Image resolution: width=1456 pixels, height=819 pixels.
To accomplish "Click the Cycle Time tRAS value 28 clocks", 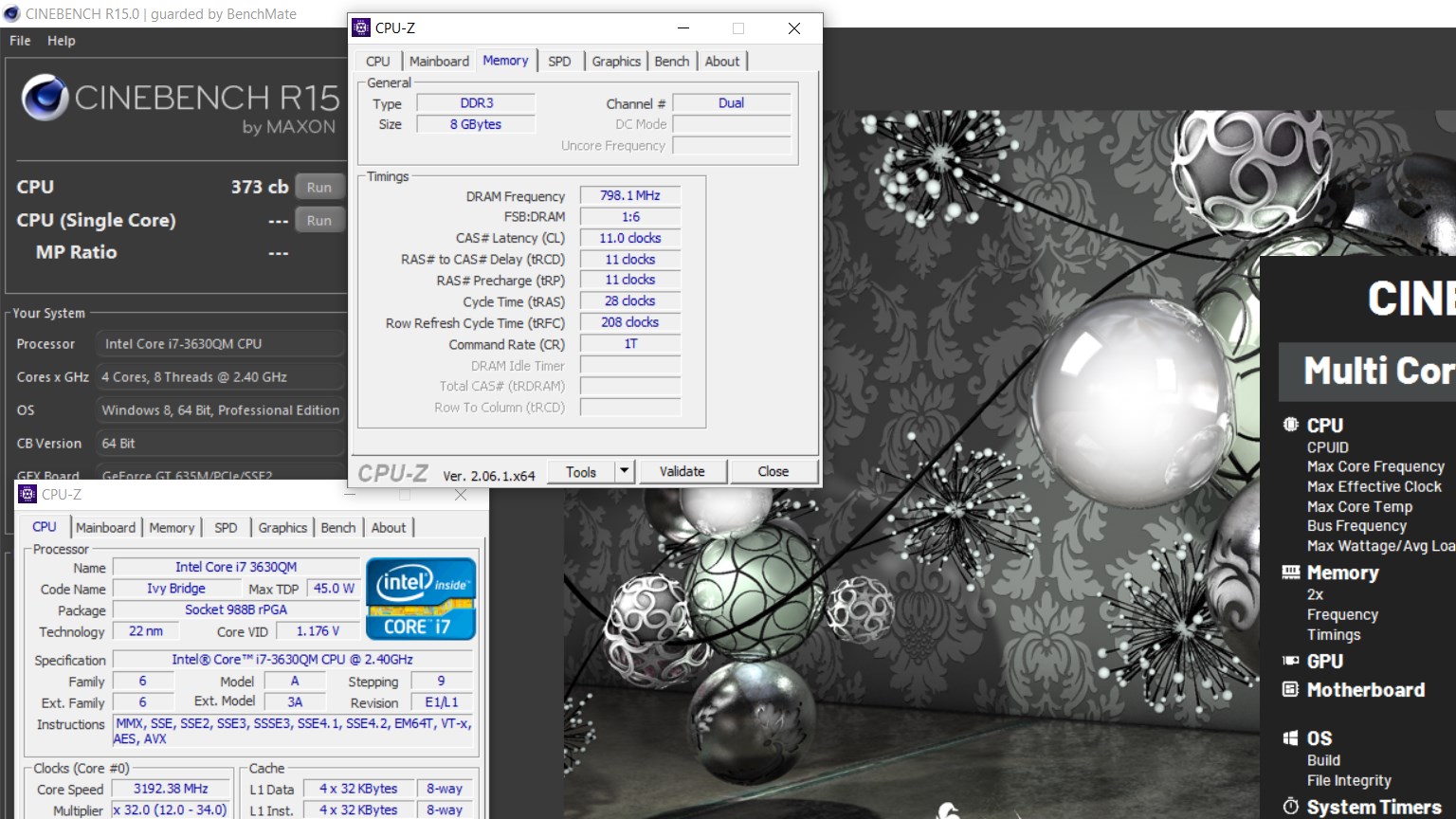I will click(x=630, y=300).
